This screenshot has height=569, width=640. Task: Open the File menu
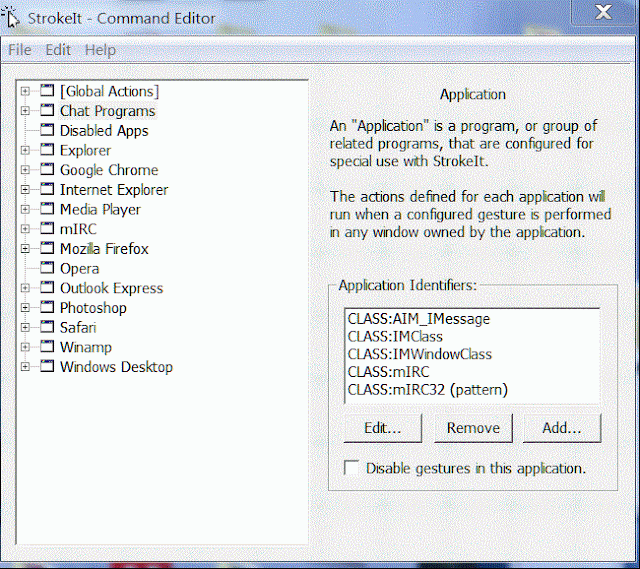(x=20, y=50)
